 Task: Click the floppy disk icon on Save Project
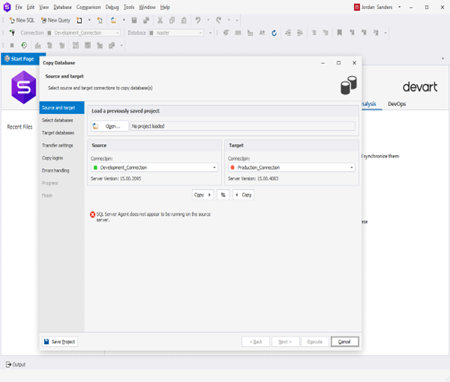coord(47,342)
